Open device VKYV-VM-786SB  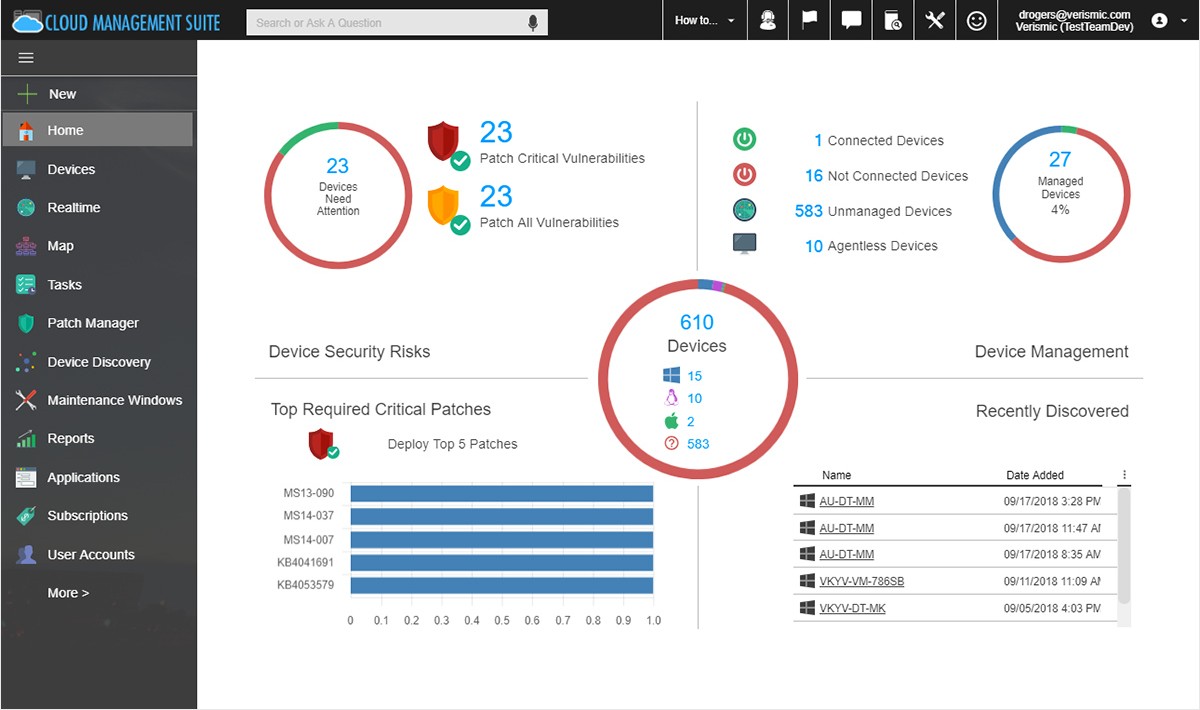(862, 581)
